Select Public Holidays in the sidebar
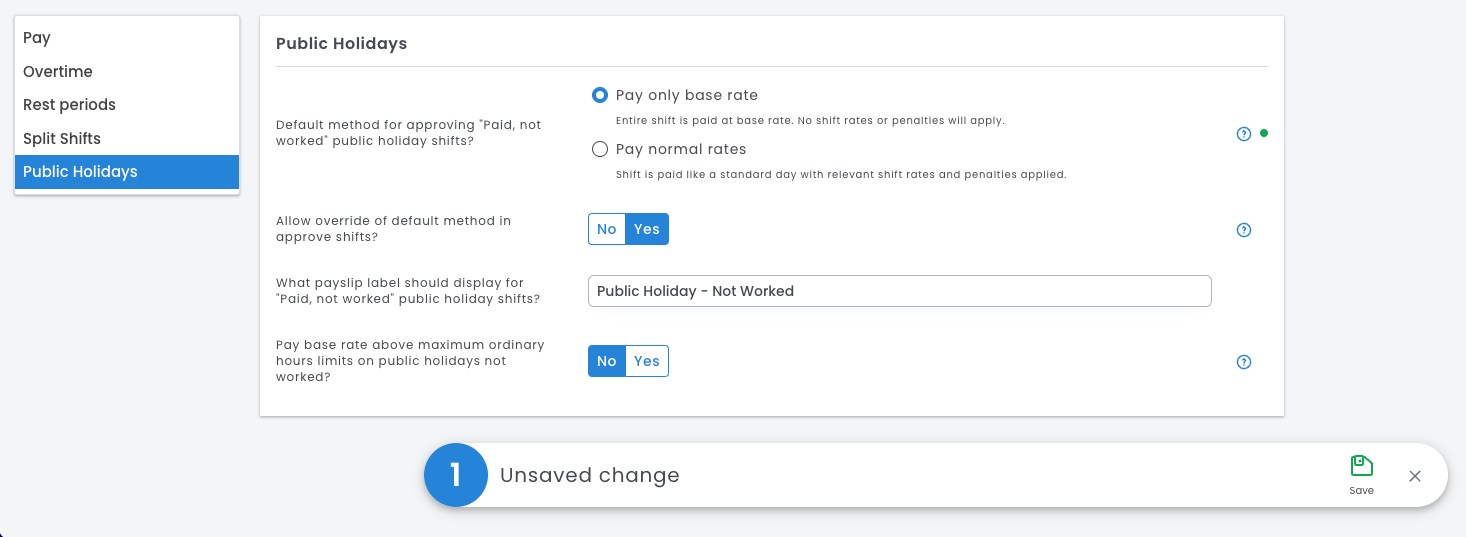This screenshot has height=537, width=1466. [80, 172]
